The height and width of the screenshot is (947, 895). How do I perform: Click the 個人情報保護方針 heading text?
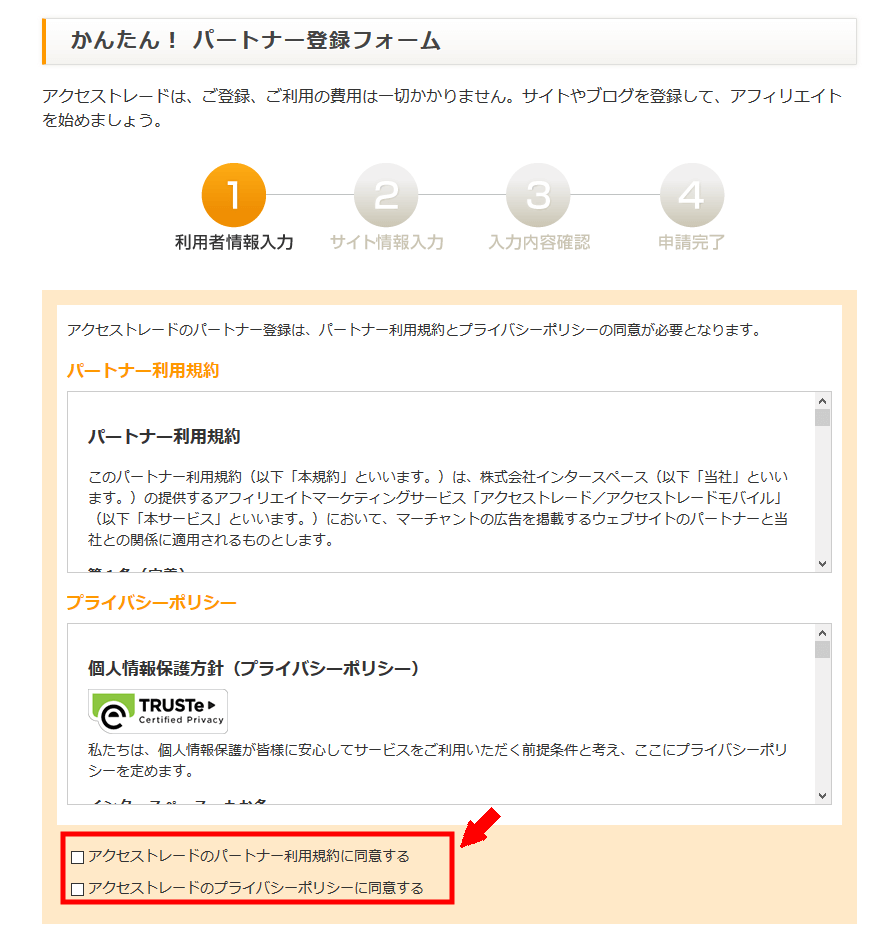tap(253, 668)
